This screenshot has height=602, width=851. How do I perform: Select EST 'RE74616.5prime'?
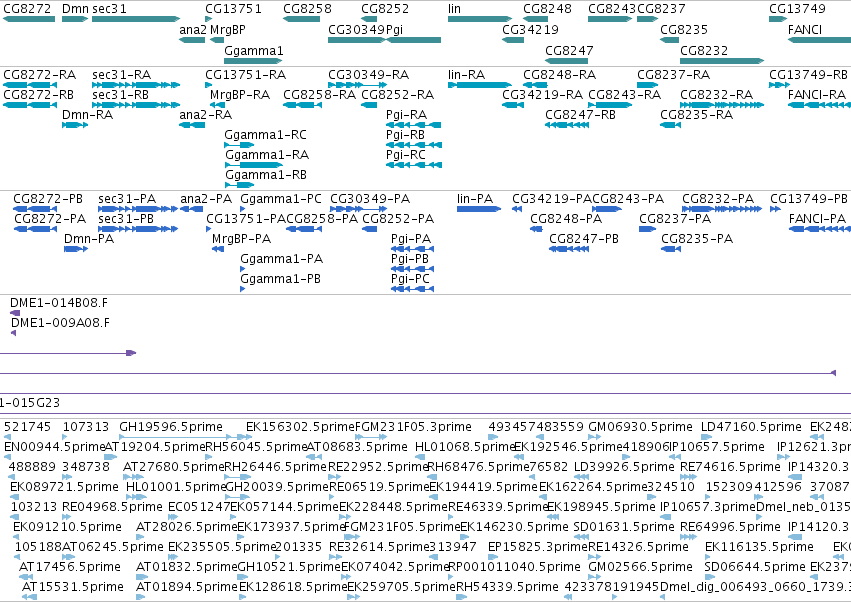[730, 467]
